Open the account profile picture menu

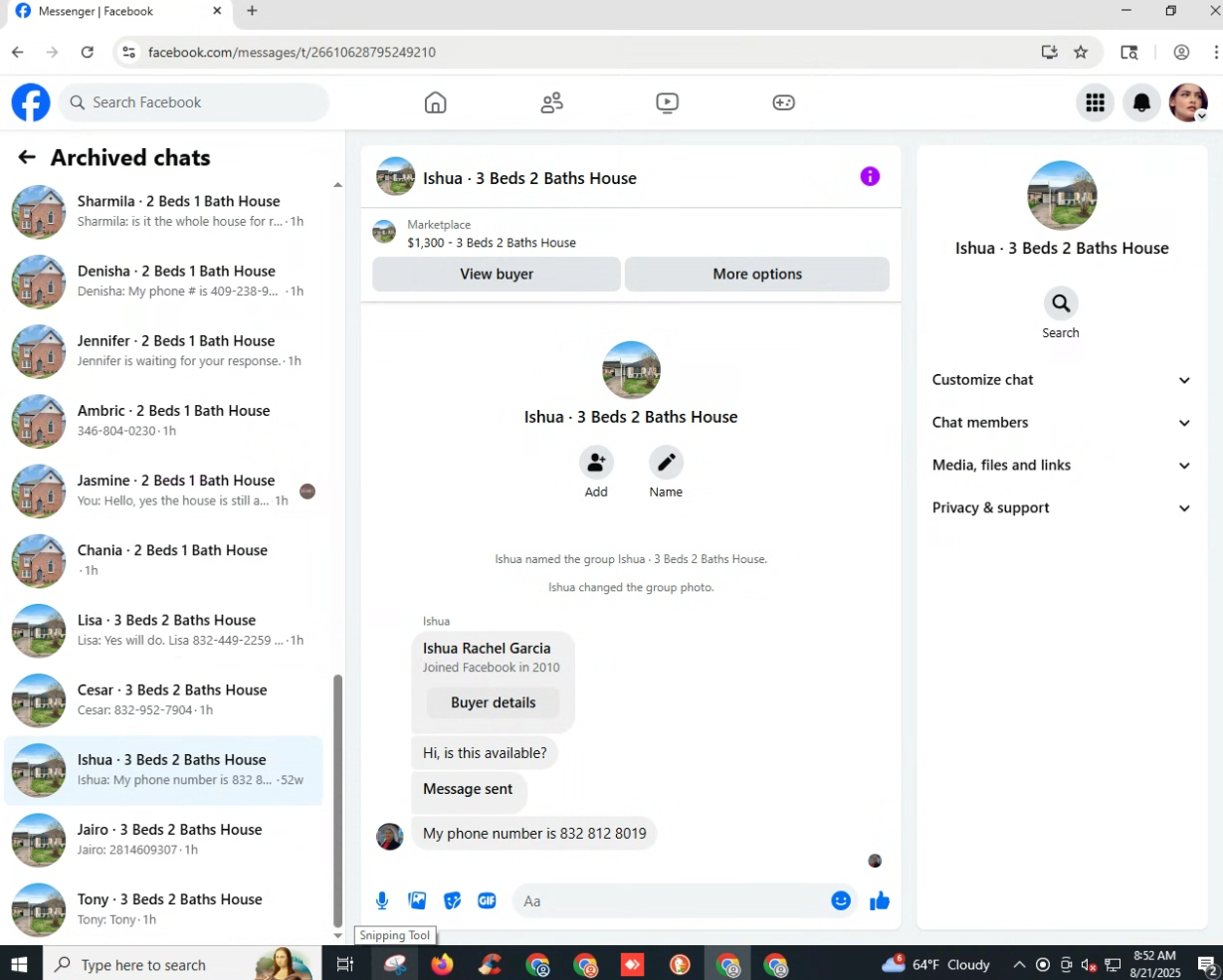pos(1188,102)
